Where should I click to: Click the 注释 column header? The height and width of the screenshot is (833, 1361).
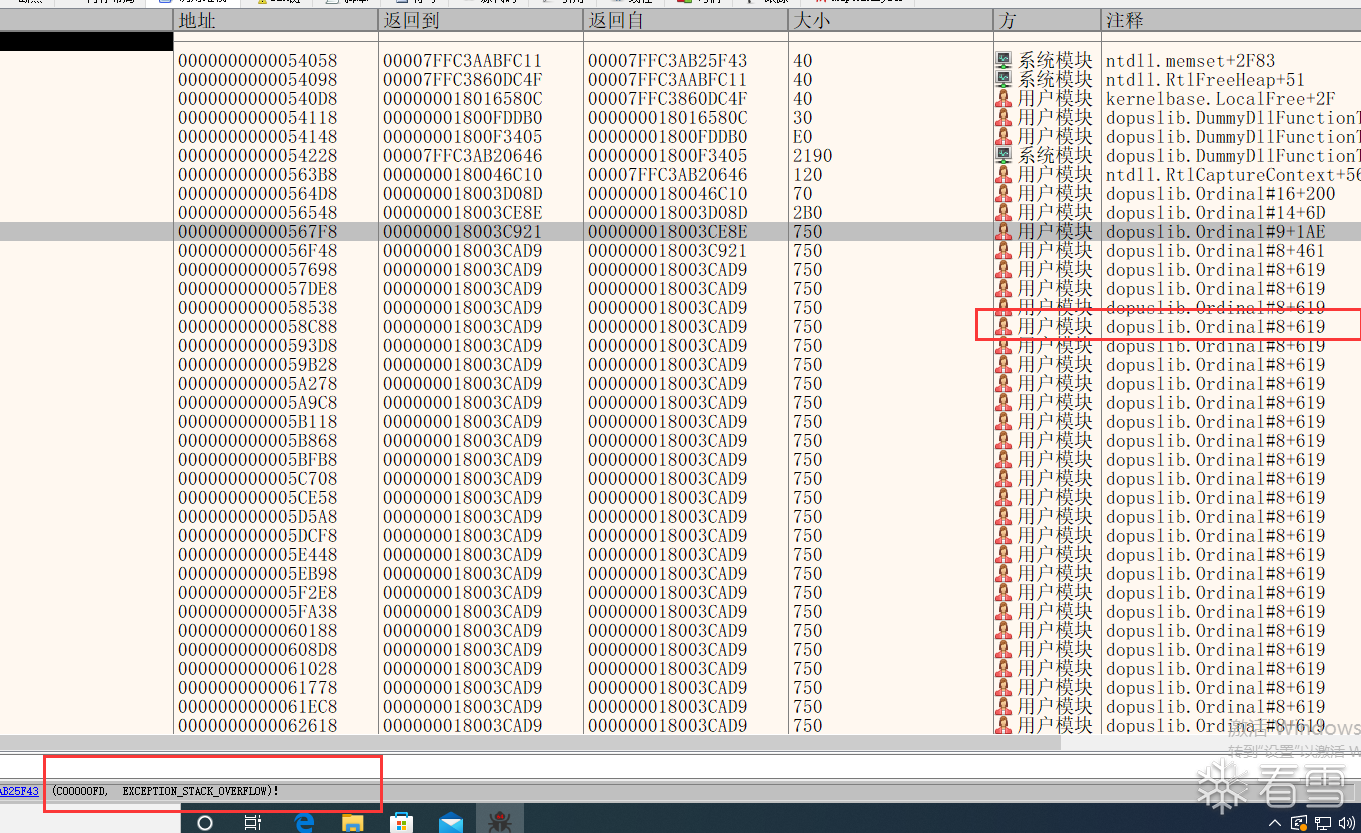click(1231, 20)
